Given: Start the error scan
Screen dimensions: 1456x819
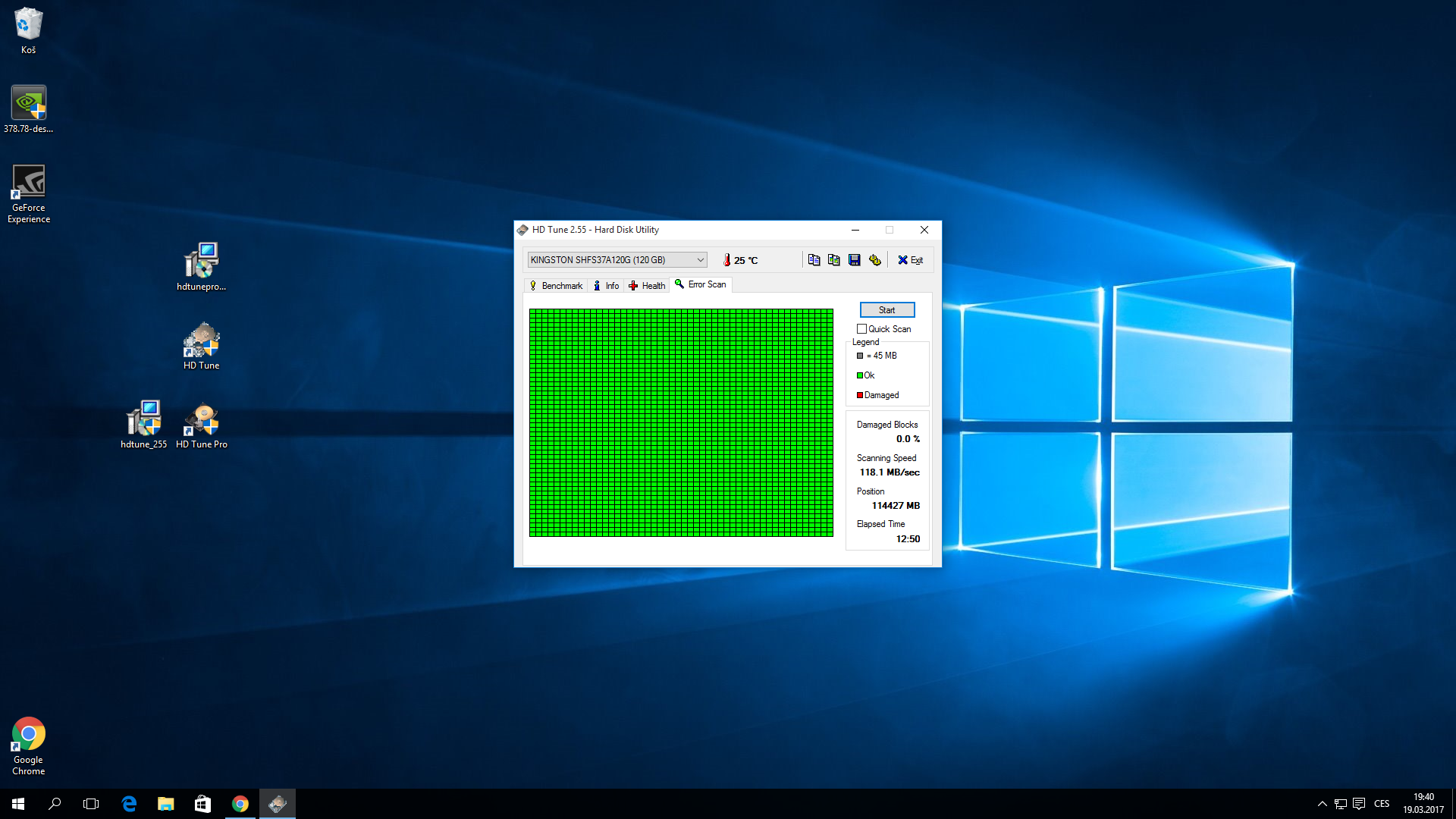Looking at the screenshot, I should point(887,310).
